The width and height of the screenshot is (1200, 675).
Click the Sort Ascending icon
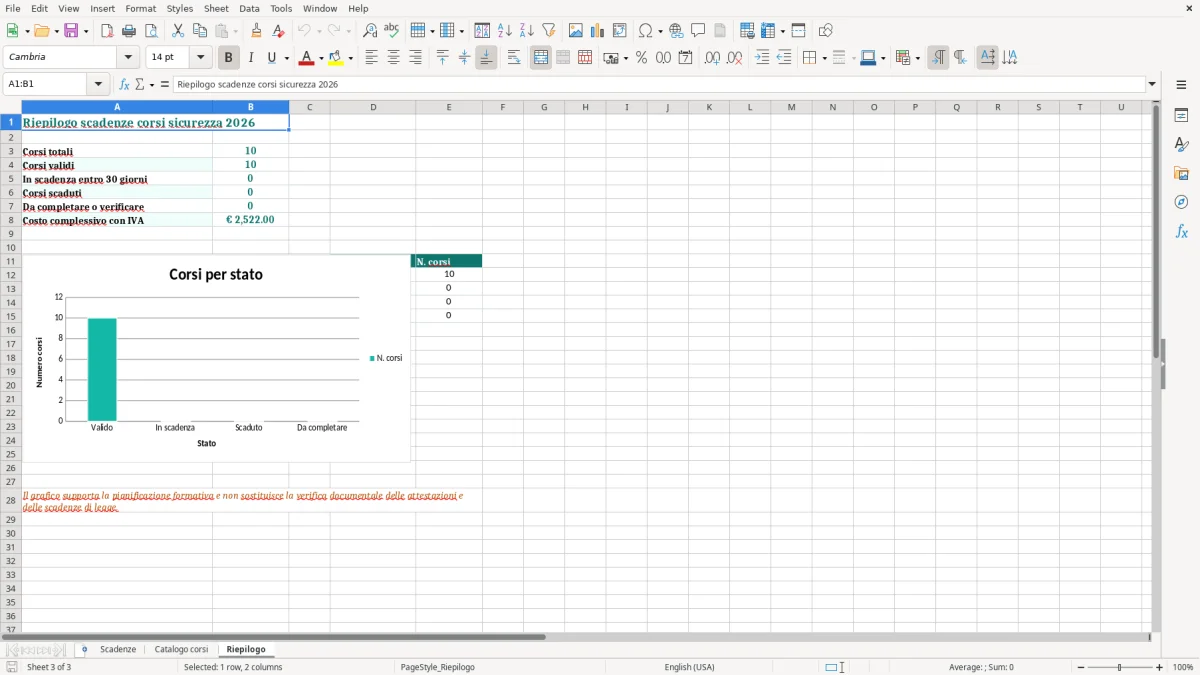tap(505, 31)
